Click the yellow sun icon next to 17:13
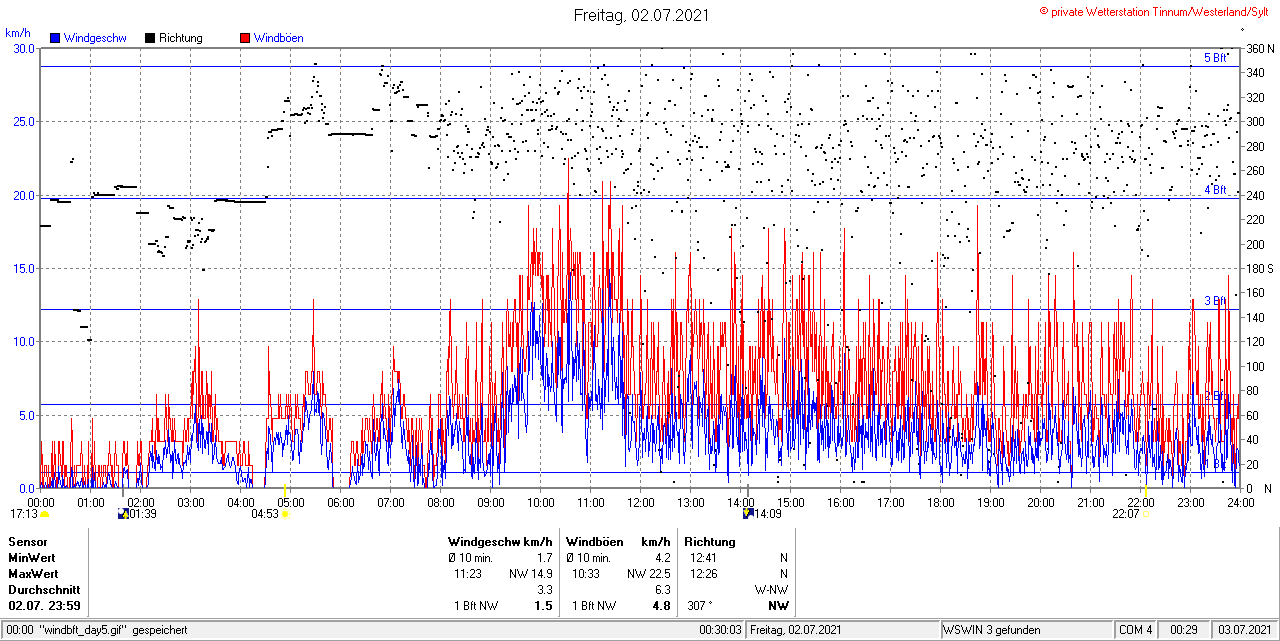Screen dimensions: 1280x641 44,514
